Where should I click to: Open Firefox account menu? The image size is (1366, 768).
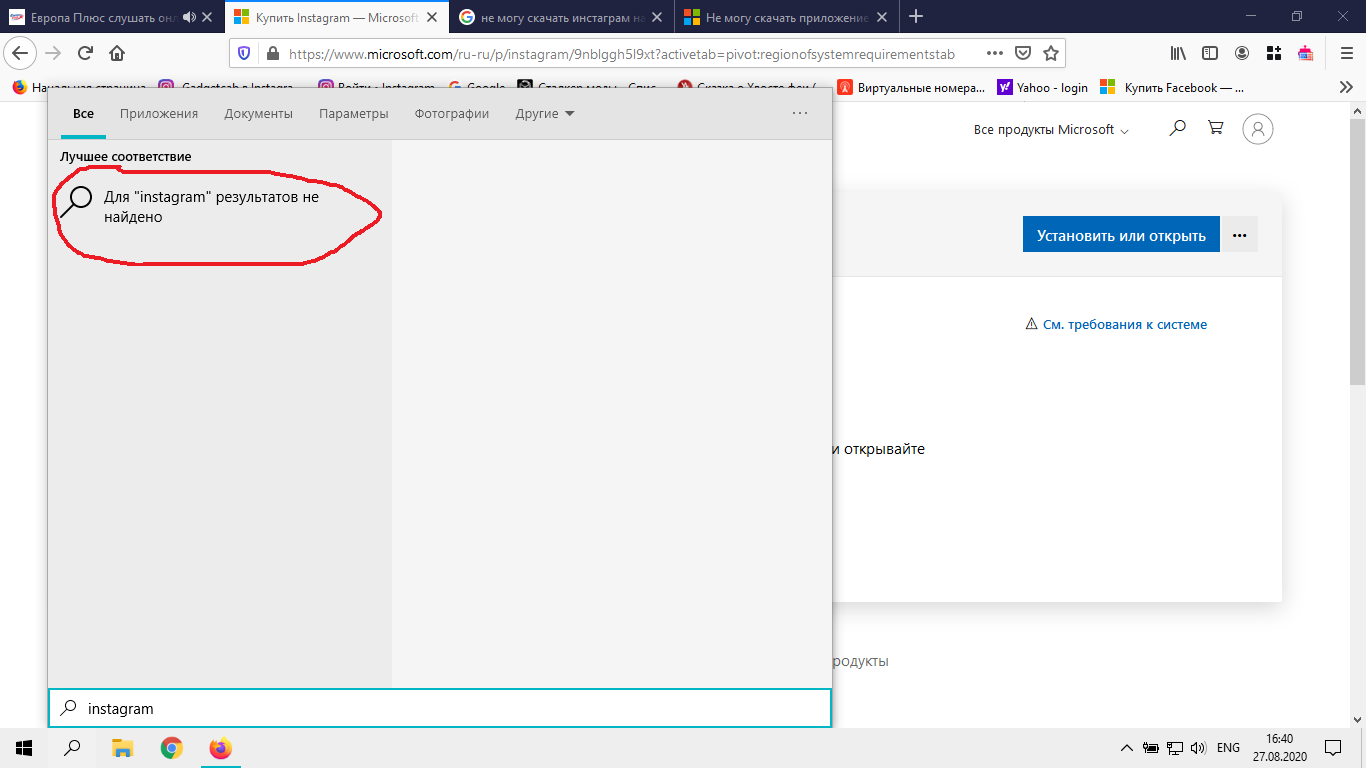[1242, 53]
